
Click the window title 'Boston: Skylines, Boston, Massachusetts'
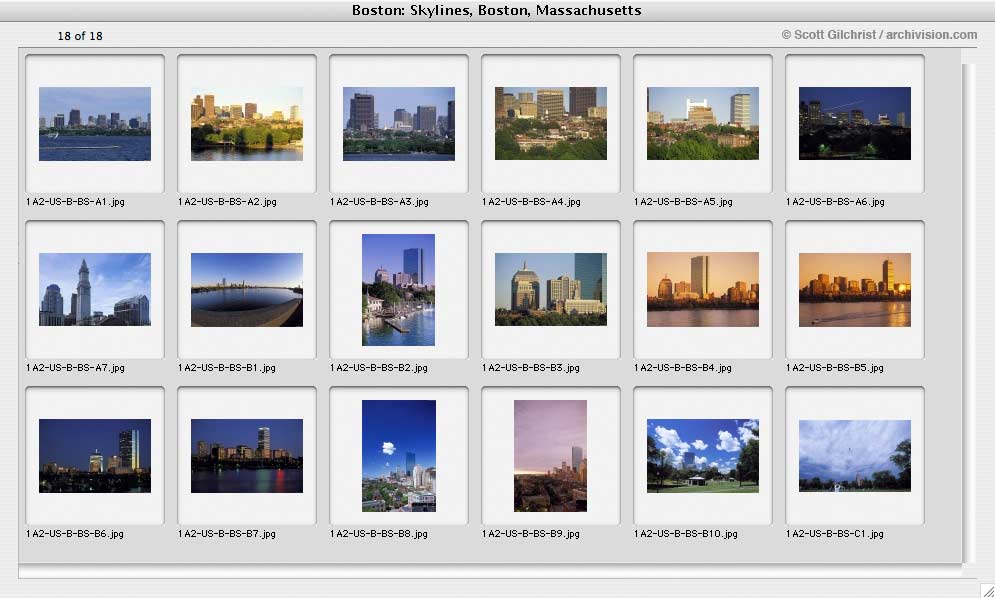coord(497,10)
